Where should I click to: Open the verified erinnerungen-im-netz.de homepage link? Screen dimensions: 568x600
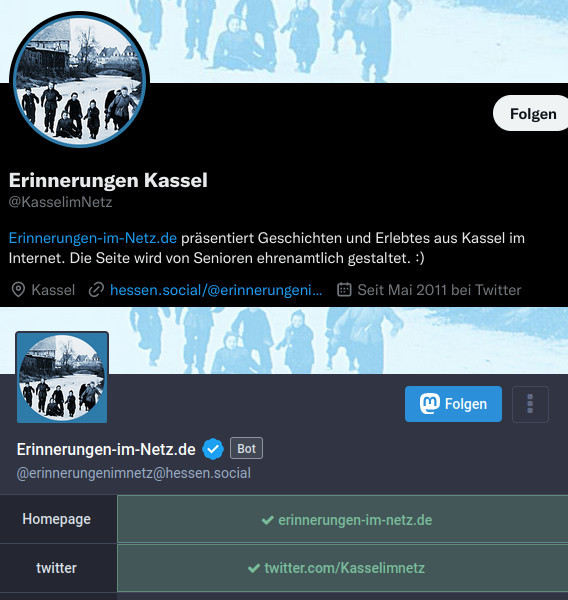pos(355,520)
